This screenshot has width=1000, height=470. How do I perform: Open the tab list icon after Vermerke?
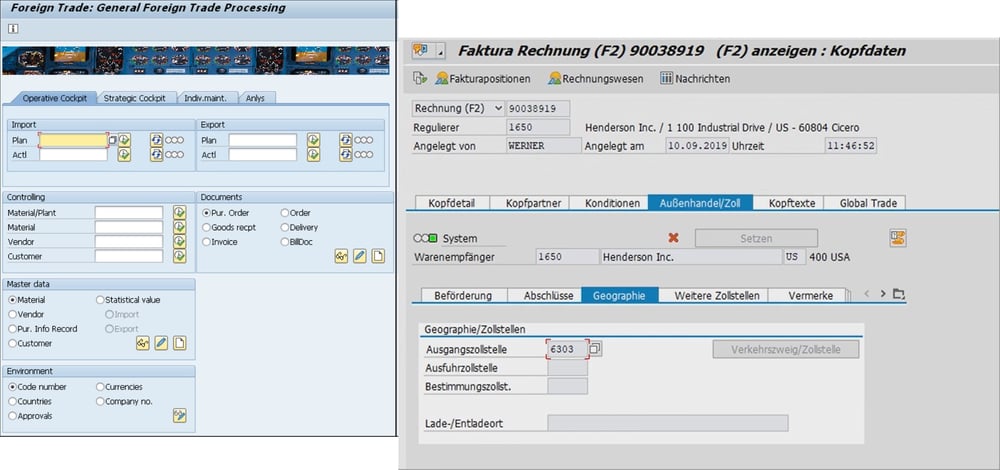pos(899,294)
